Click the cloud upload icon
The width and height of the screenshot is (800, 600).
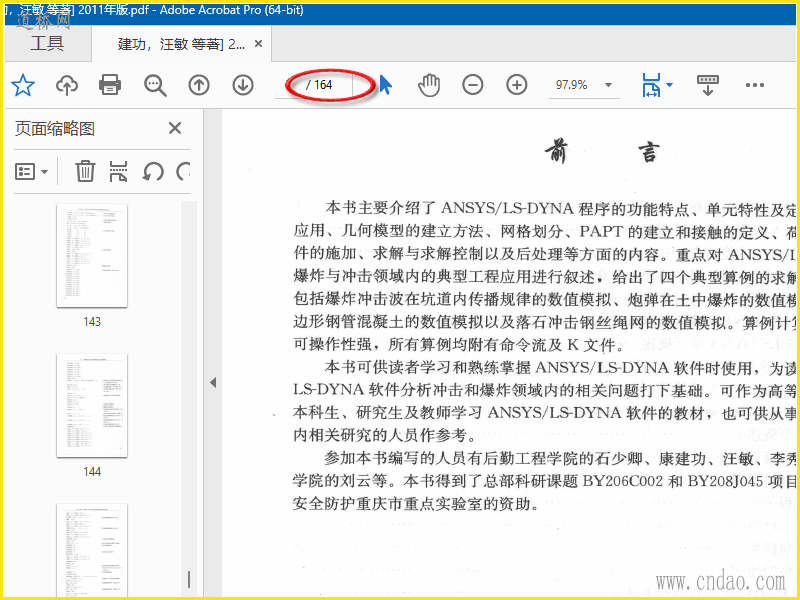tap(67, 85)
